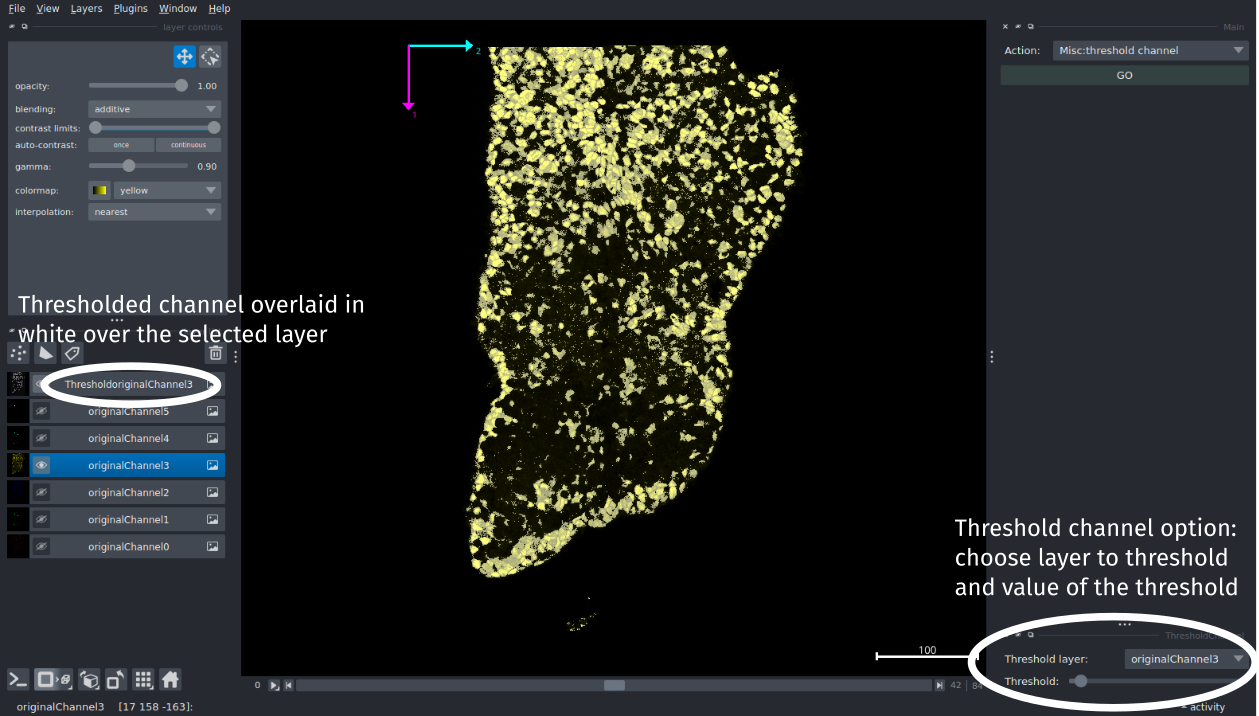
Task: Reset view with the home icon
Action: click(170, 680)
